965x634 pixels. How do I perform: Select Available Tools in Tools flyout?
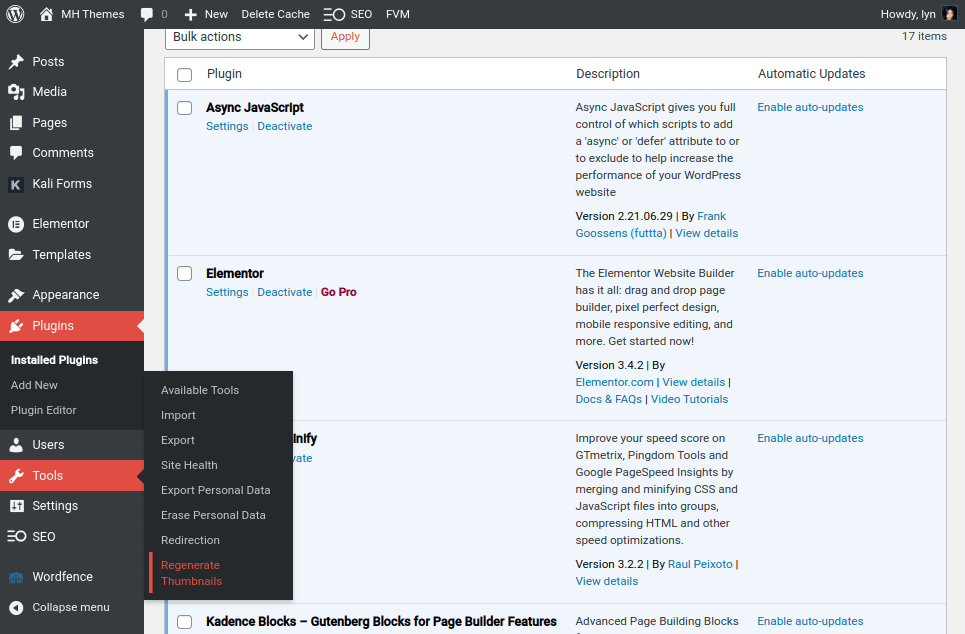click(200, 390)
